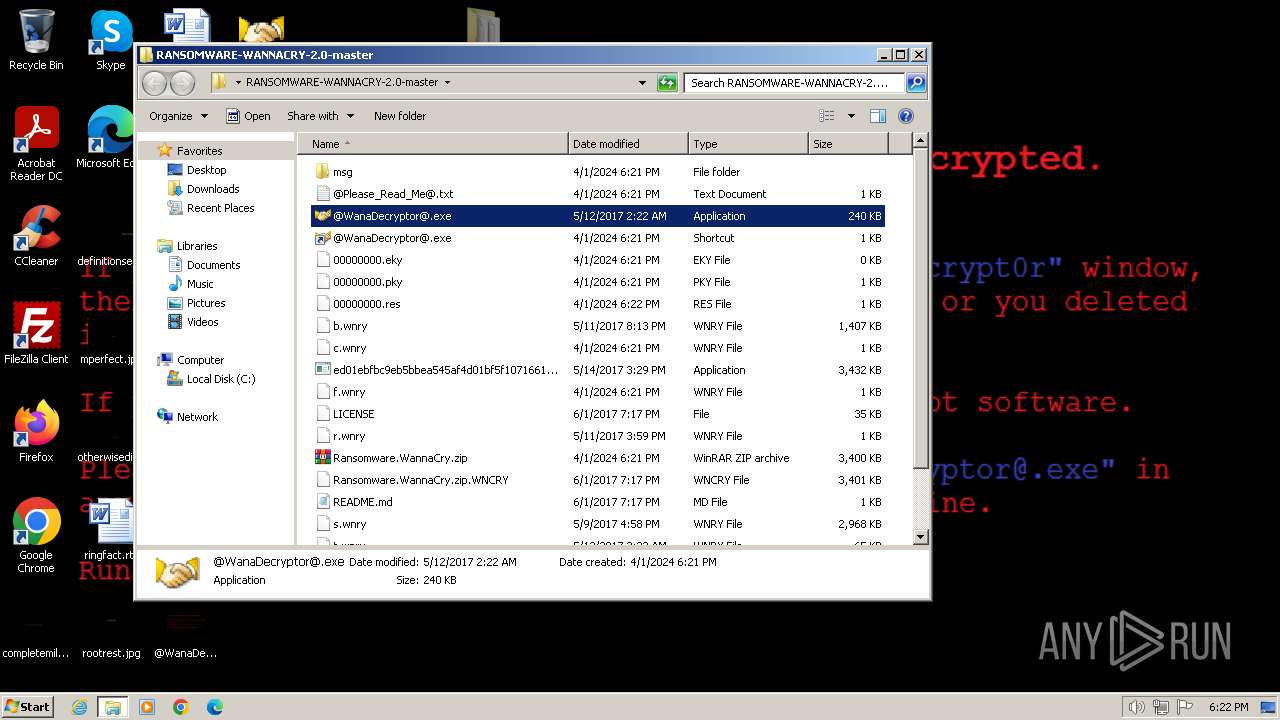Open the Windows Start menu
Image resolution: width=1280 pixels, height=720 pixels.
[x=28, y=706]
